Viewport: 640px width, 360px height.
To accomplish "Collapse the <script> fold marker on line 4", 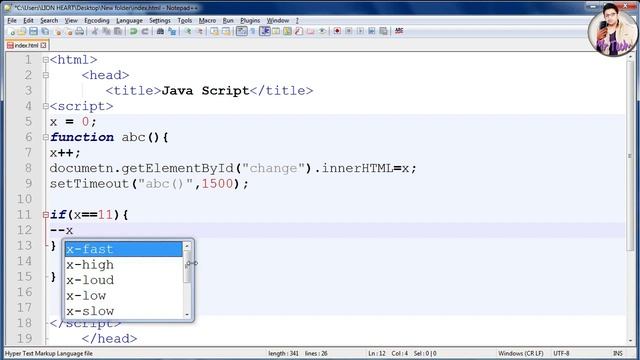I will tap(46, 106).
